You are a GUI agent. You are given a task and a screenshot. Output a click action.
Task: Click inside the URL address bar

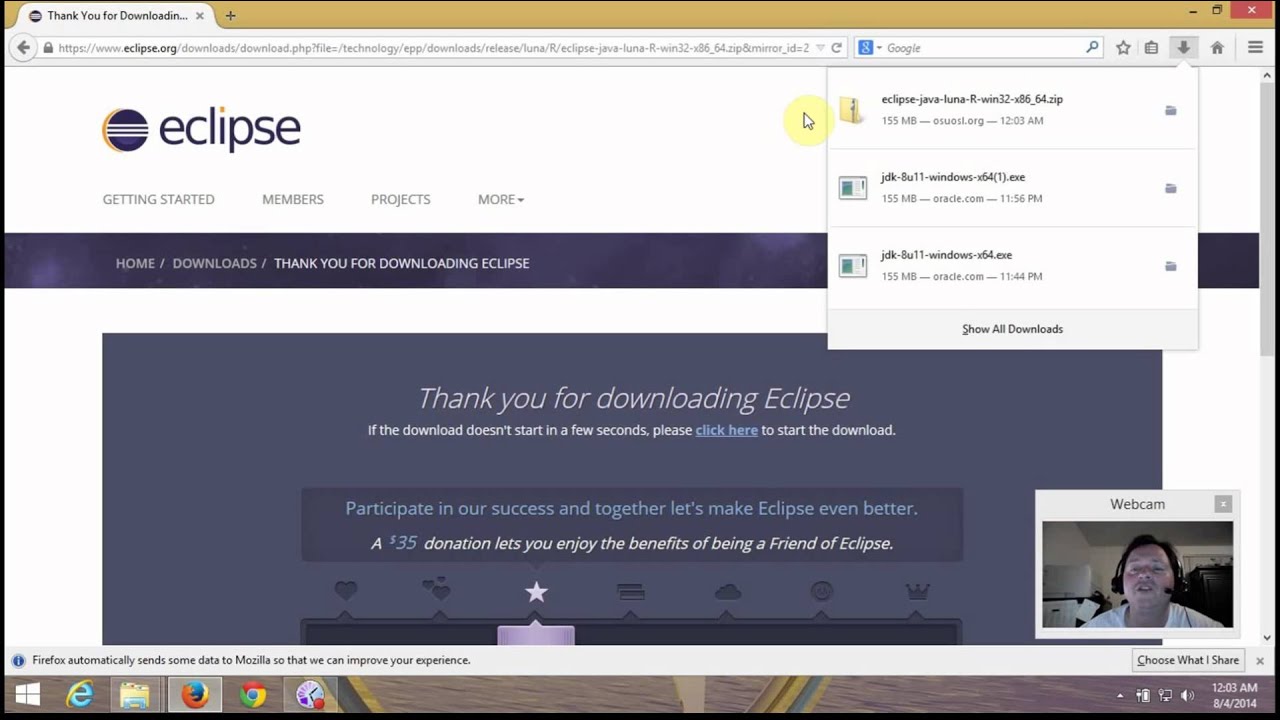434,47
